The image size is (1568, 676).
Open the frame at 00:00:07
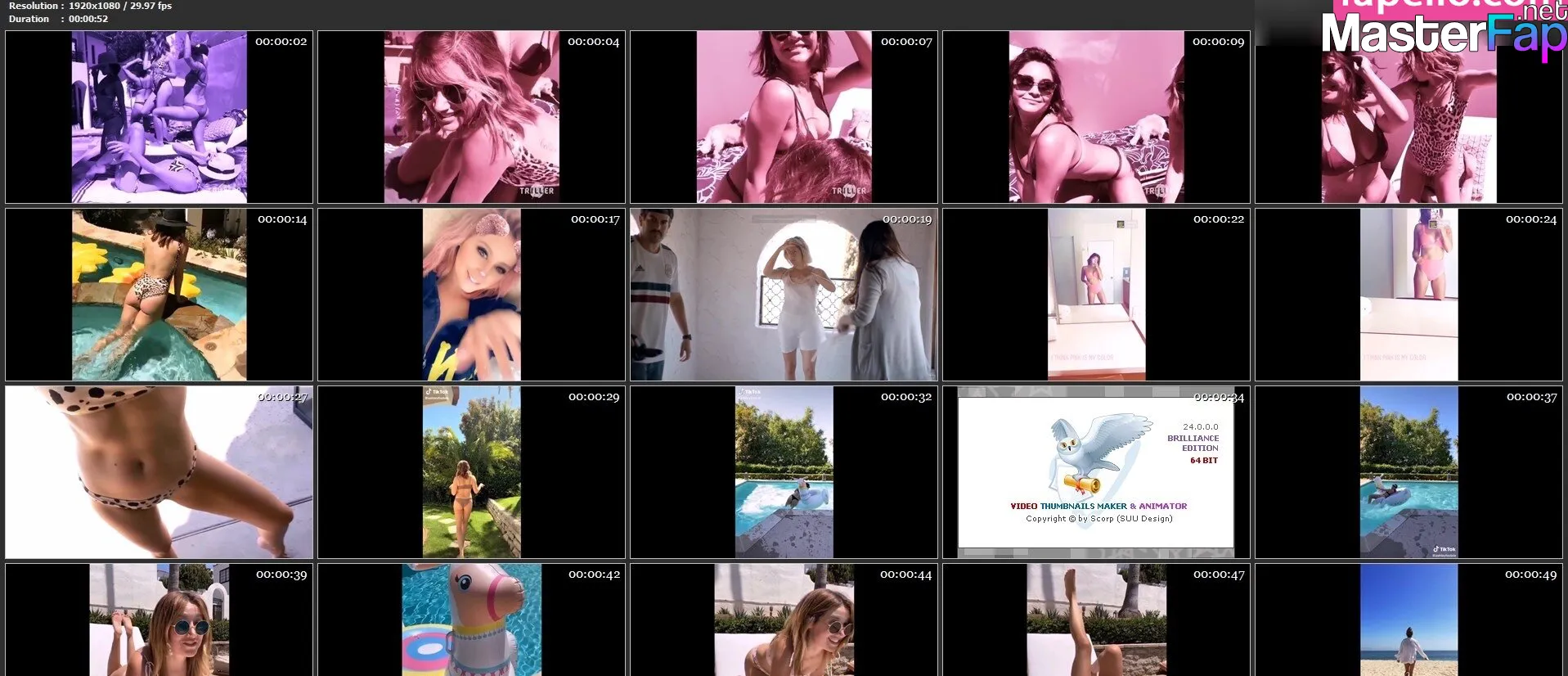click(784, 117)
